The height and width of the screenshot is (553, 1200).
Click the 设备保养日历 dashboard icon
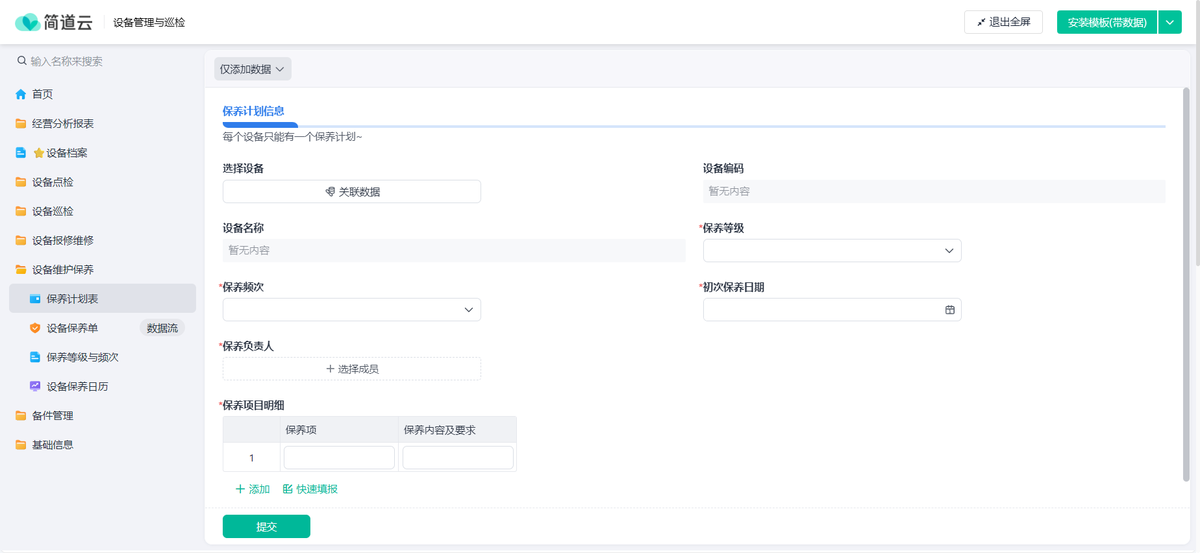click(x=35, y=386)
